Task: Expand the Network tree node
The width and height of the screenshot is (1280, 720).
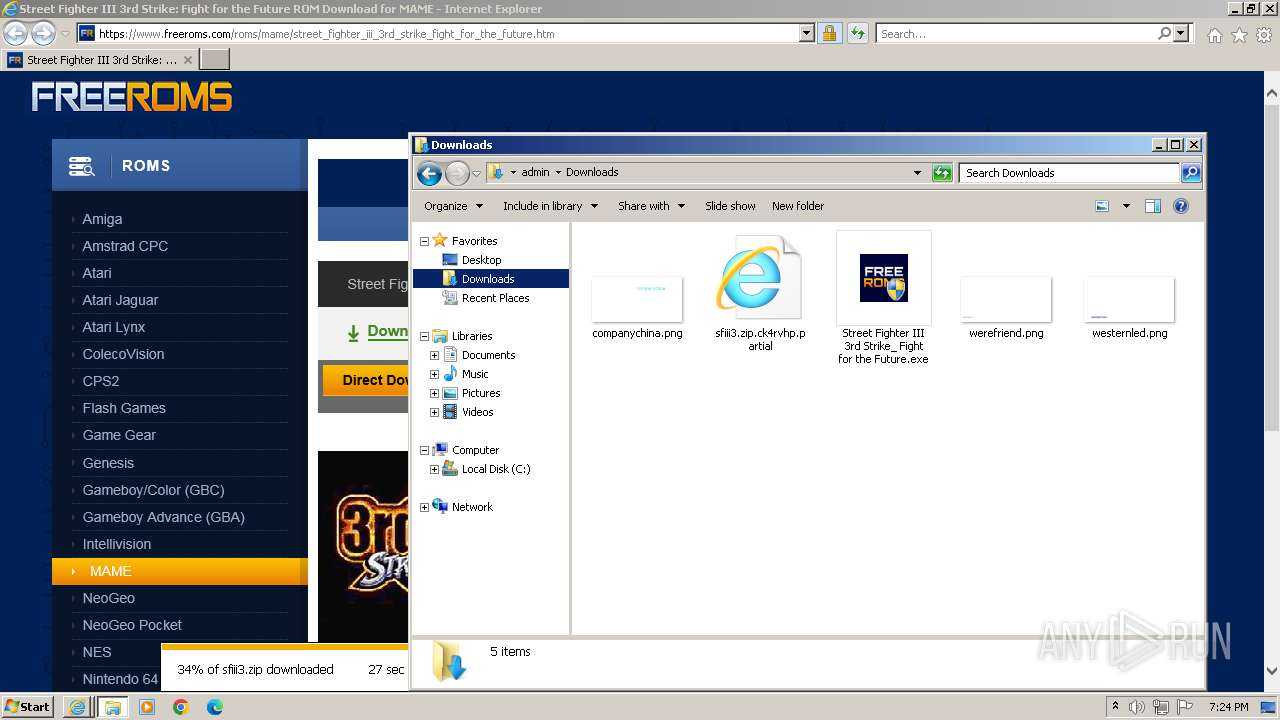Action: click(x=424, y=507)
